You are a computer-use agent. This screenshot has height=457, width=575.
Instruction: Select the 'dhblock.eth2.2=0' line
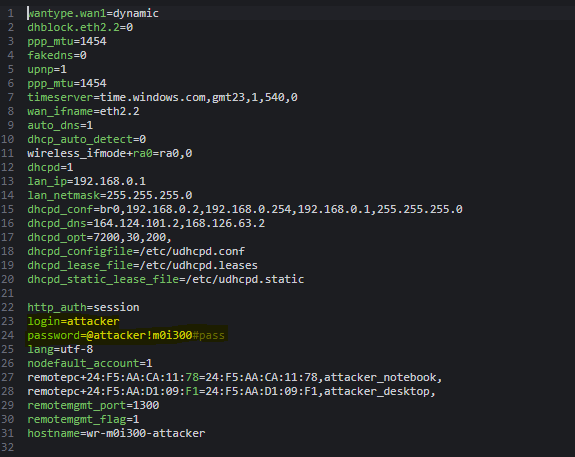(80, 28)
